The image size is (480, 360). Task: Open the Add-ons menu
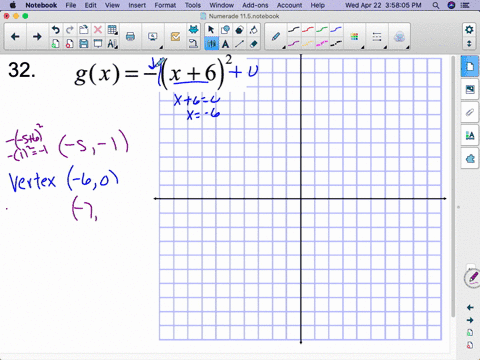pyautogui.click(x=255, y=5)
